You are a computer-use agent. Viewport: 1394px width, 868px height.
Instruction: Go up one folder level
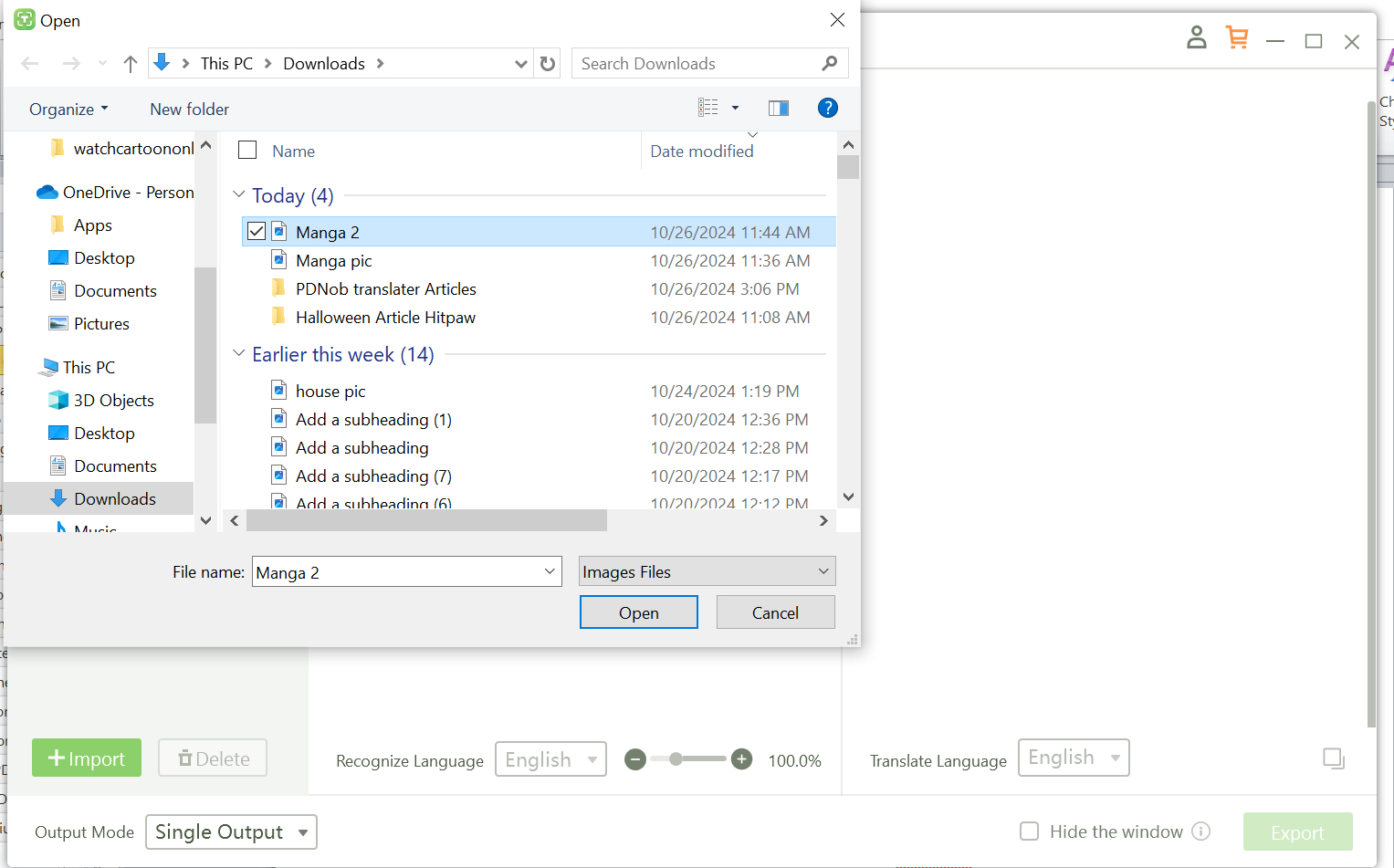coord(131,64)
